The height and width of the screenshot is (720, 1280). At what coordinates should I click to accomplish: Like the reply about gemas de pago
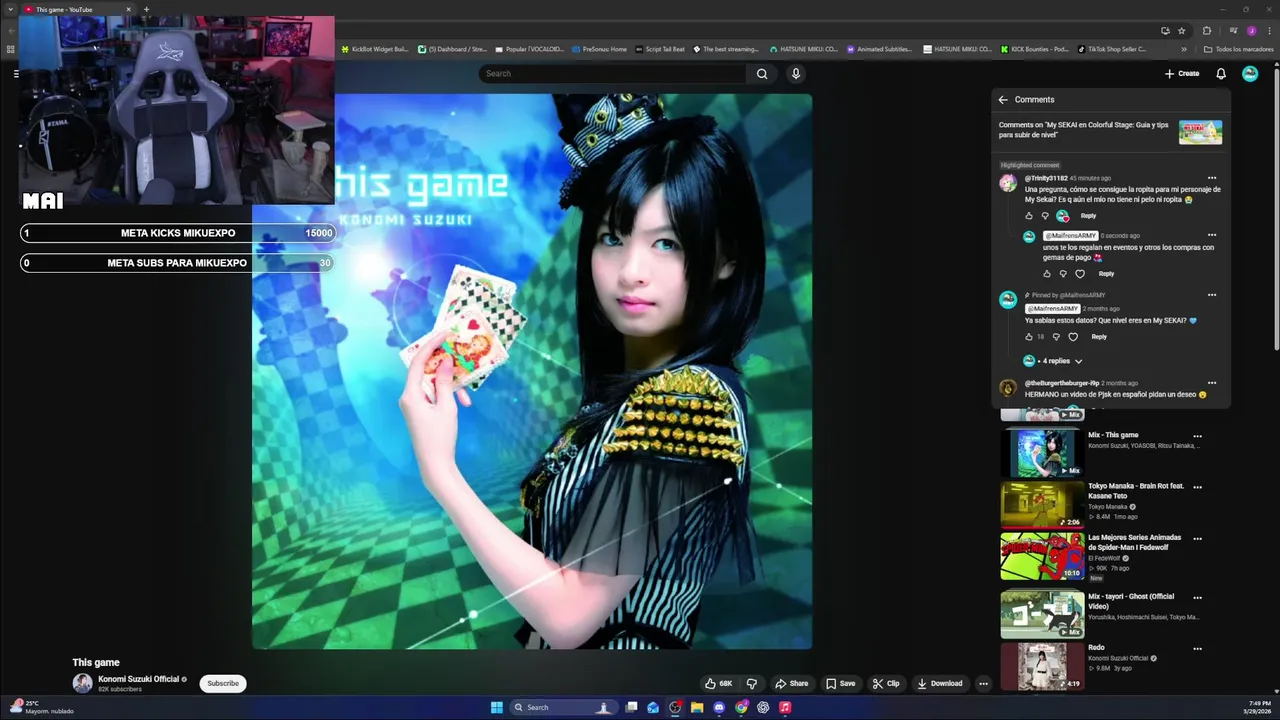point(1047,273)
